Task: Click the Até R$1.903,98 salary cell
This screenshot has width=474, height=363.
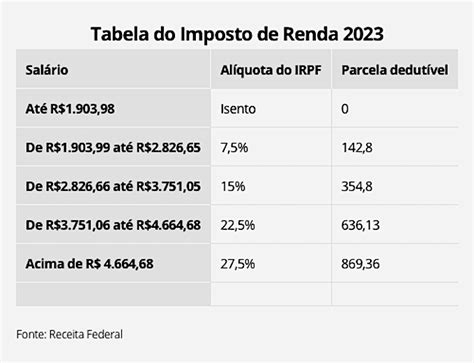Action: pos(113,108)
